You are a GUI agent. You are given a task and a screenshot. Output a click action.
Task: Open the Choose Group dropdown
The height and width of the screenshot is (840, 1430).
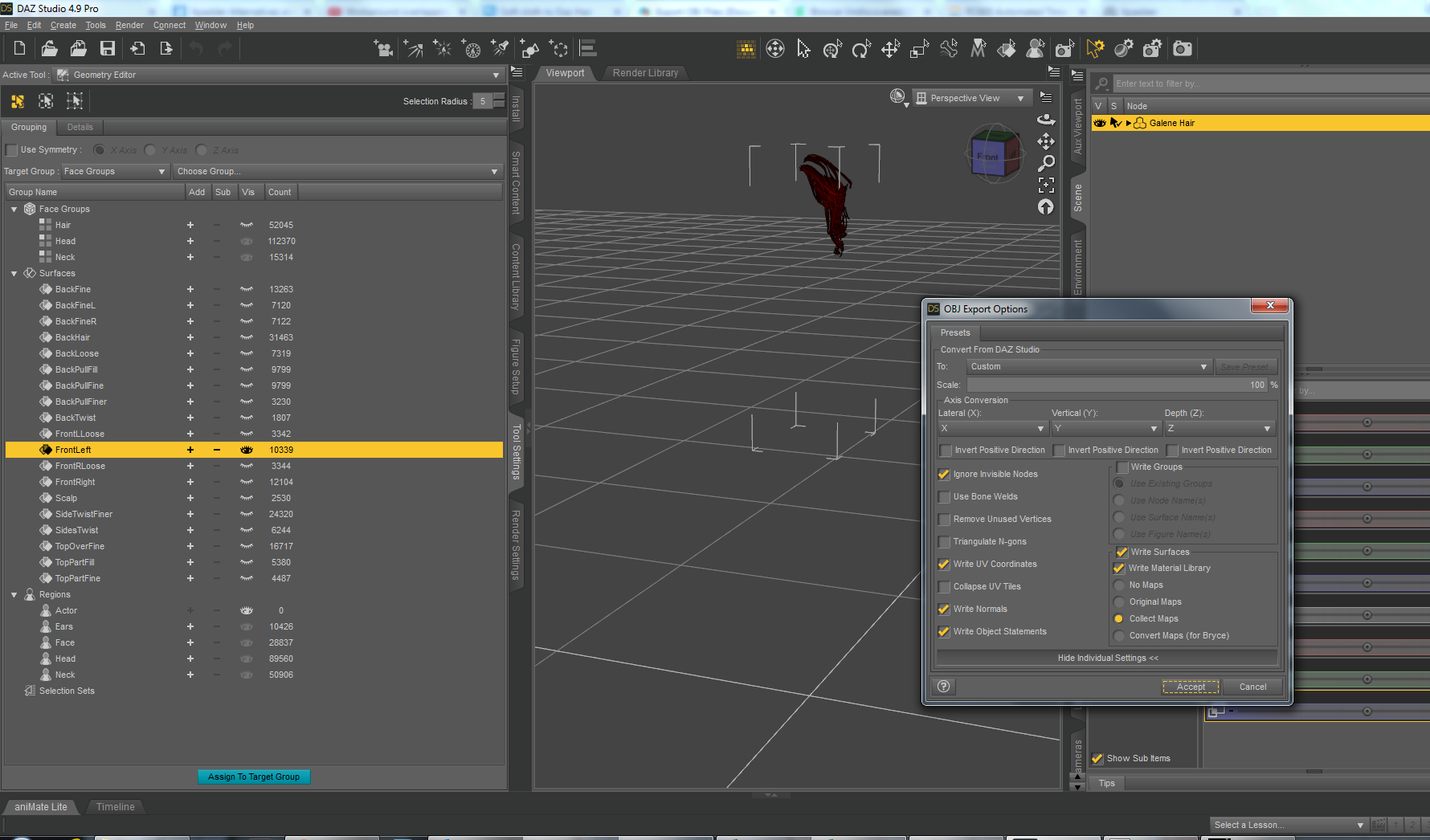(x=337, y=171)
